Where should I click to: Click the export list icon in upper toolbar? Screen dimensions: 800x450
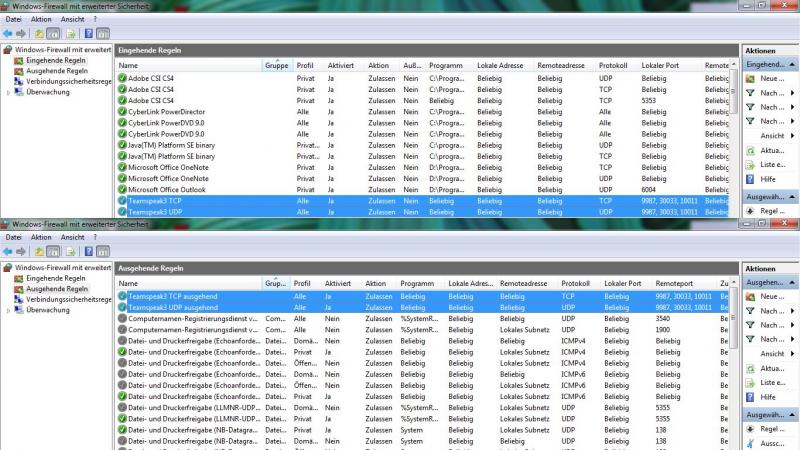pos(70,33)
